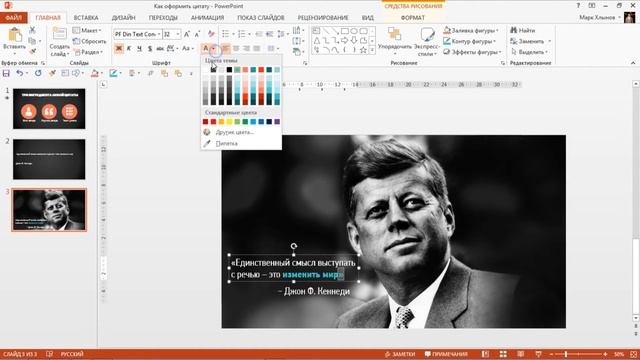The width and height of the screenshot is (640, 360).
Task: Toggle justified text alignment
Action: (256, 49)
